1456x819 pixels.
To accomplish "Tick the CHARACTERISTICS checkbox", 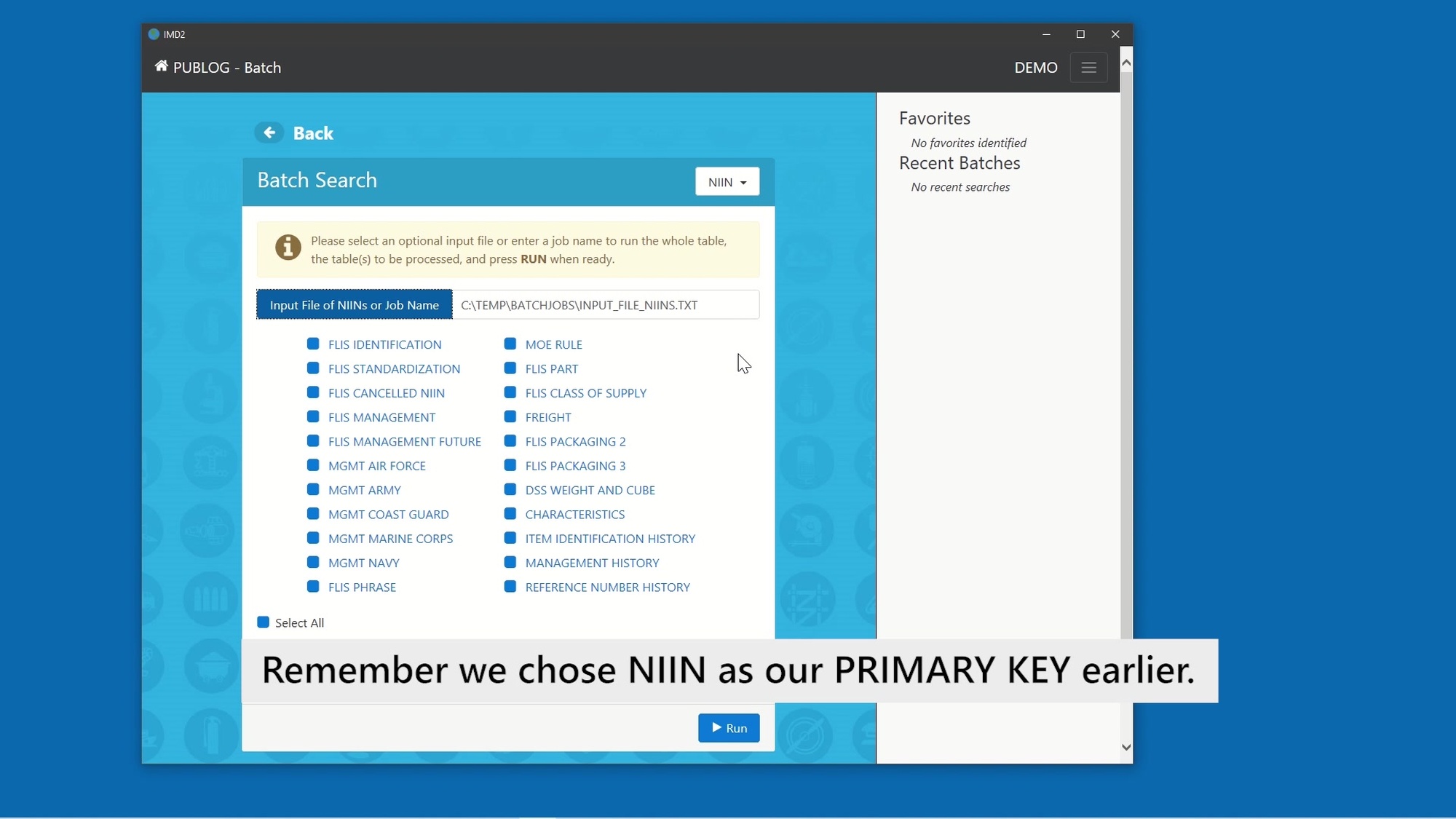I will (510, 514).
